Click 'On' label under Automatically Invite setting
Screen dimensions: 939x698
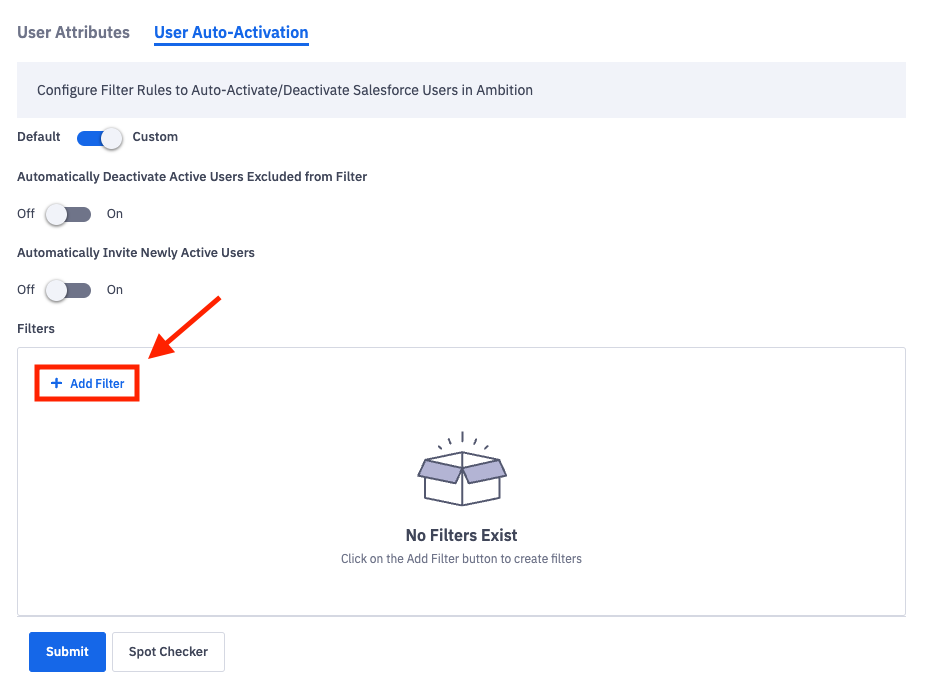(x=115, y=290)
